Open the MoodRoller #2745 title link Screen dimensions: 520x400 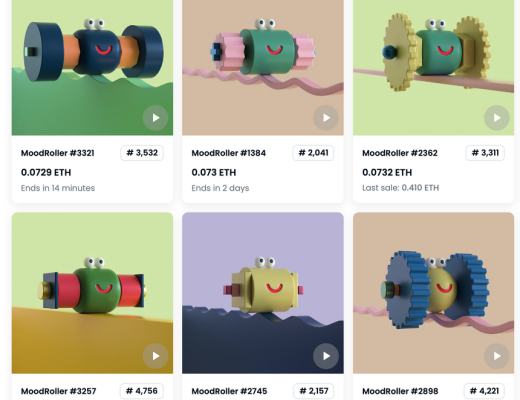[229, 391]
